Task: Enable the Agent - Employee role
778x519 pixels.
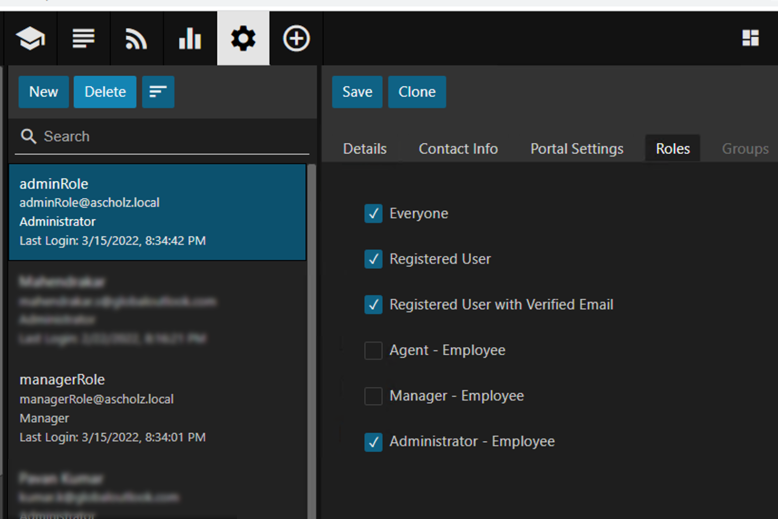Action: 373,351
